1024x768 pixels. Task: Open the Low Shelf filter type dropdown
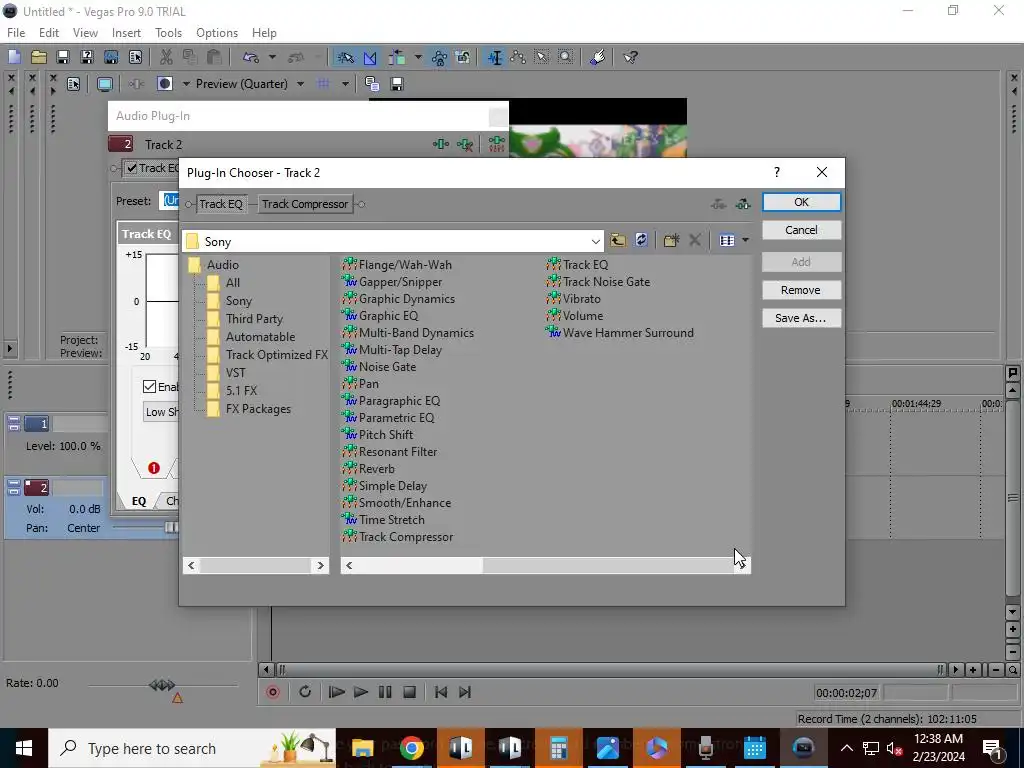tap(161, 411)
